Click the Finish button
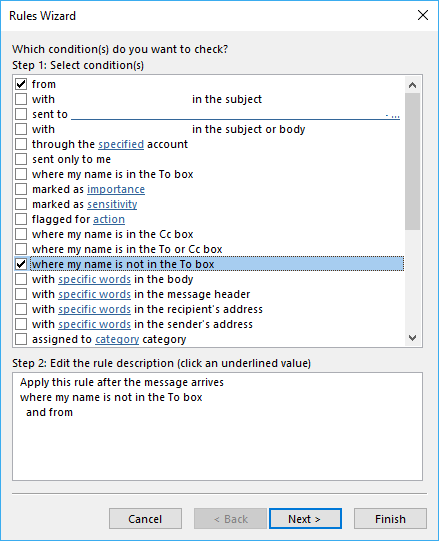The height and width of the screenshot is (541, 439). click(390, 519)
